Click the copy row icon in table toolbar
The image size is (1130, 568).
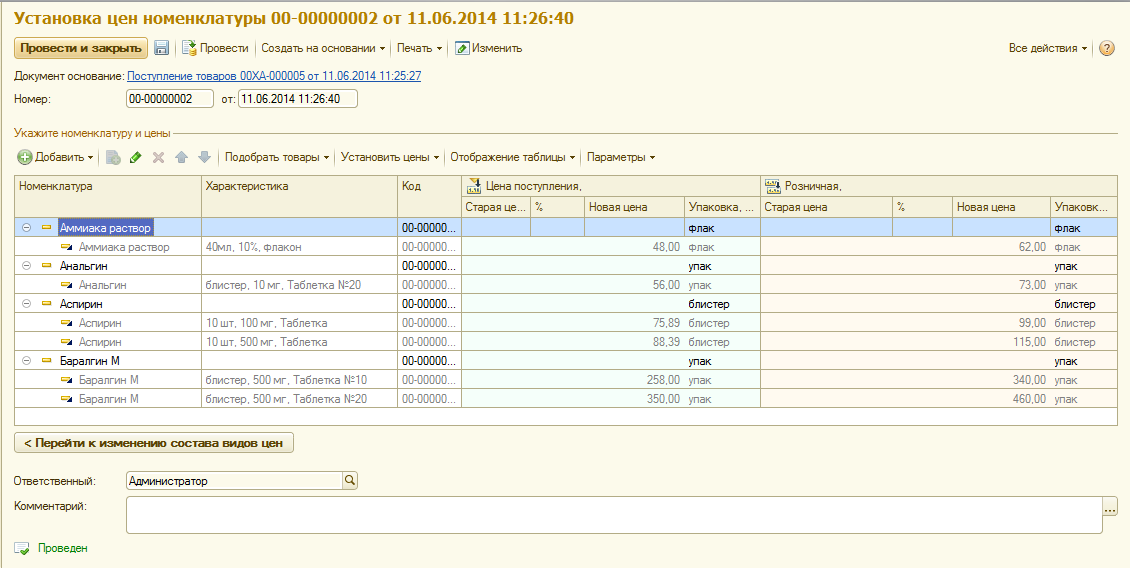tap(113, 157)
